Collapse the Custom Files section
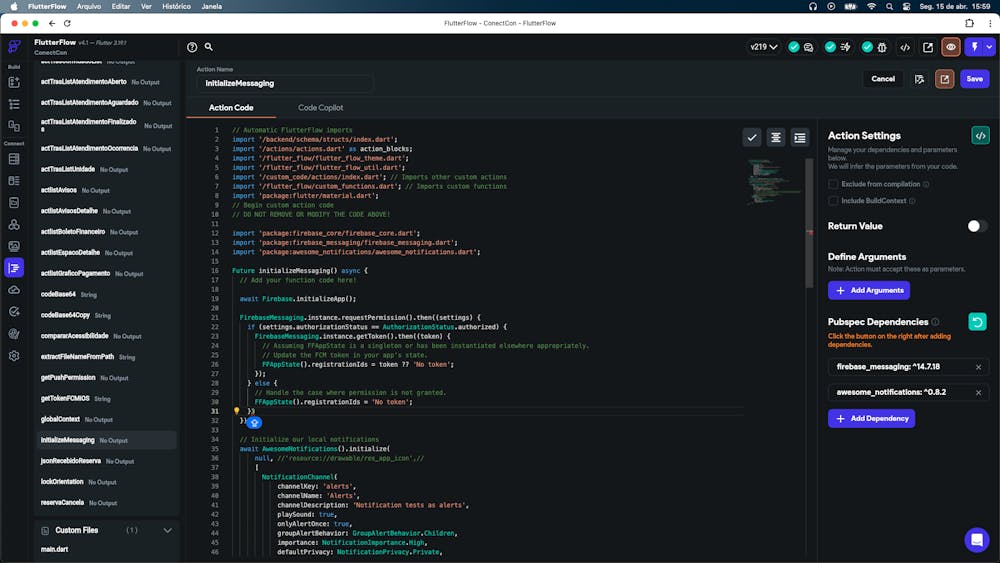 point(167,530)
